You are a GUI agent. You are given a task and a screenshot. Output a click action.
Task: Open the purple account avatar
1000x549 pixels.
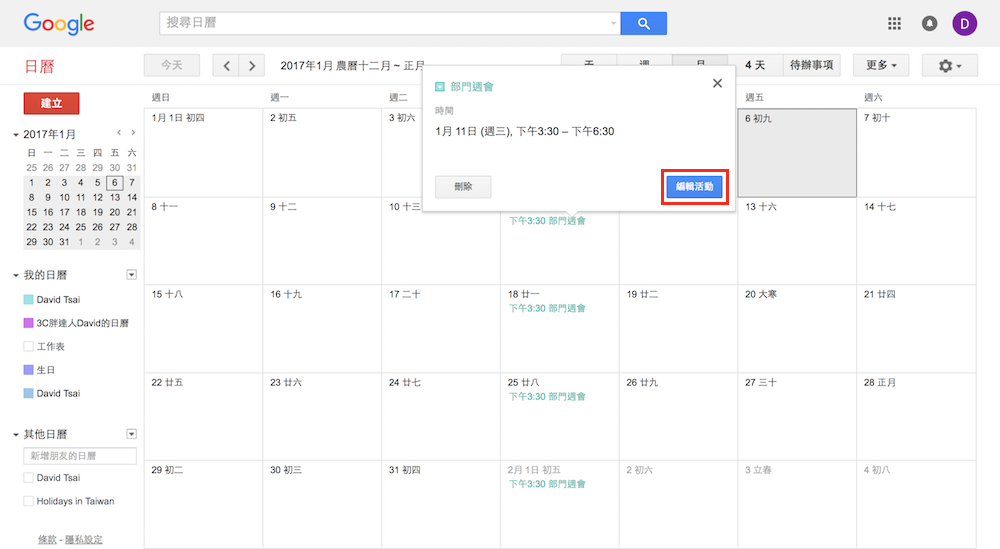(964, 23)
